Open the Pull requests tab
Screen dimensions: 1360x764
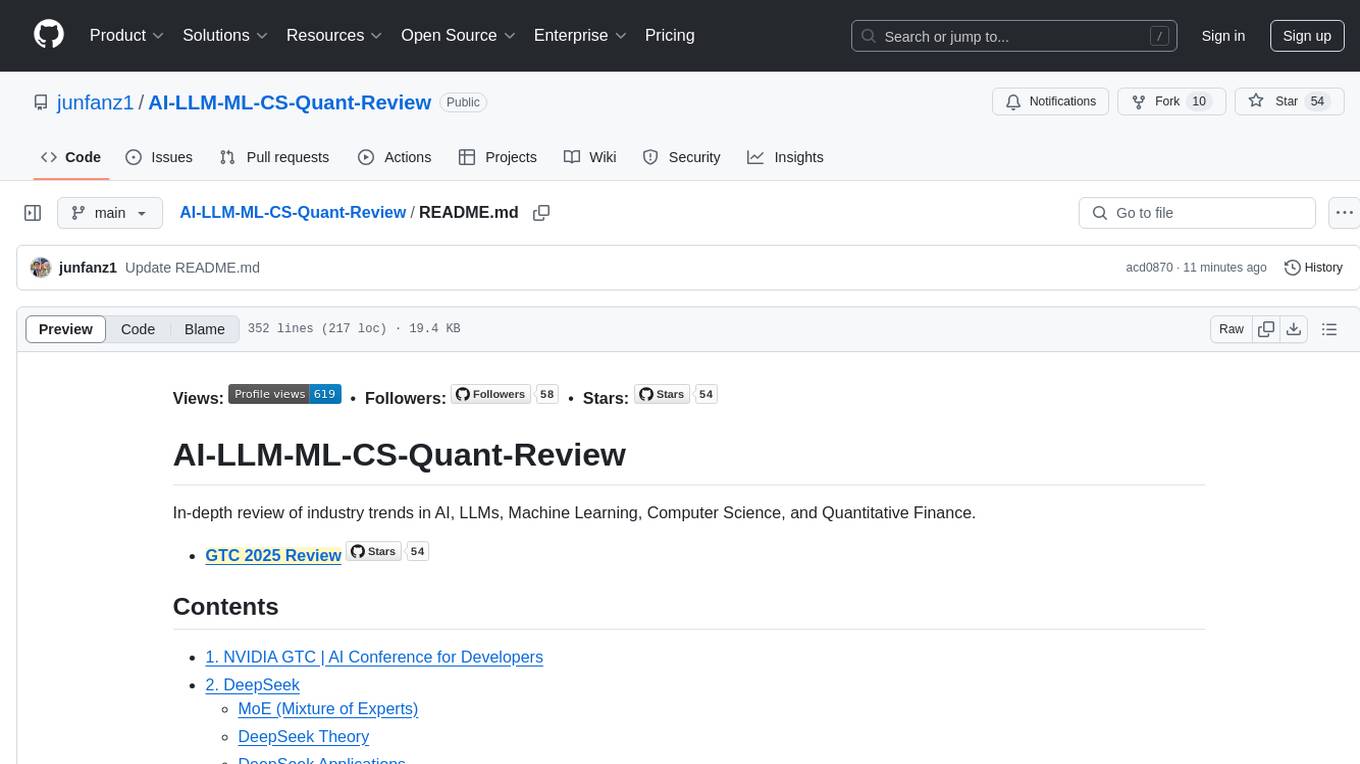tap(274, 157)
